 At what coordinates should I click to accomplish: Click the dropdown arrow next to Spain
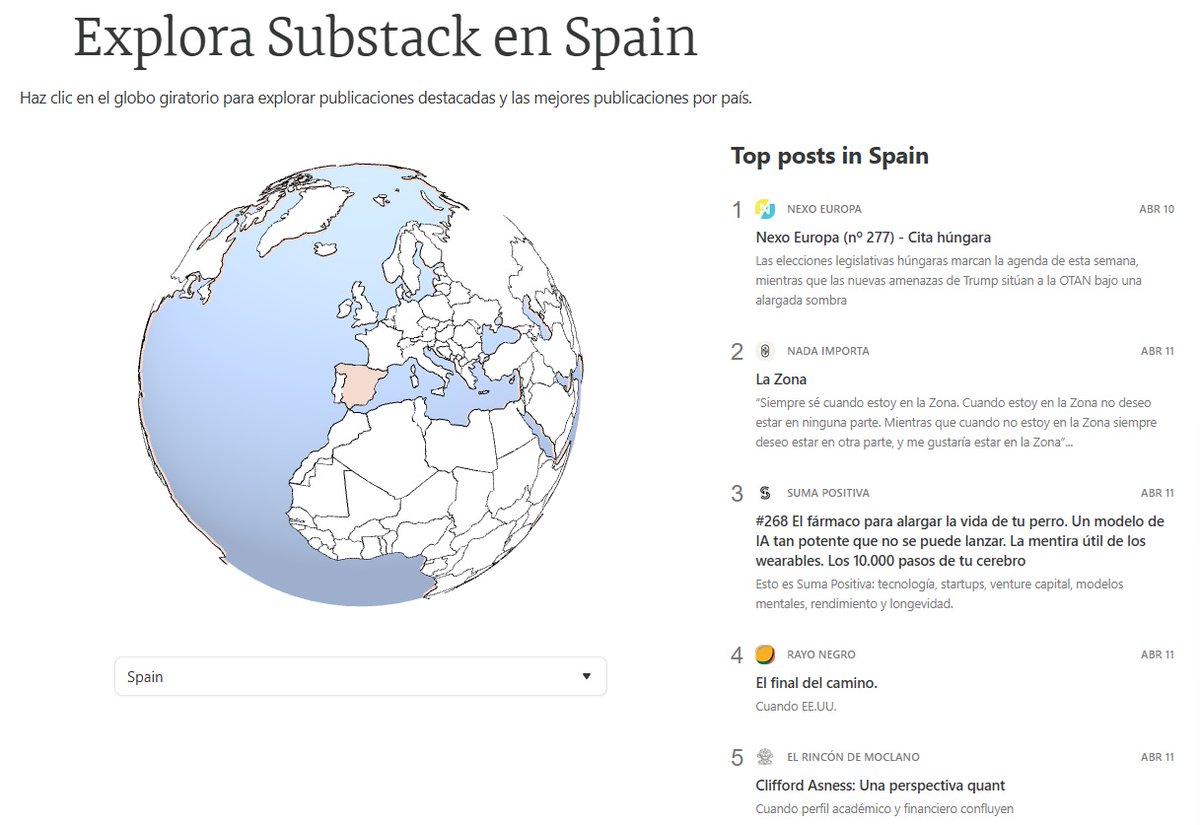click(x=586, y=676)
